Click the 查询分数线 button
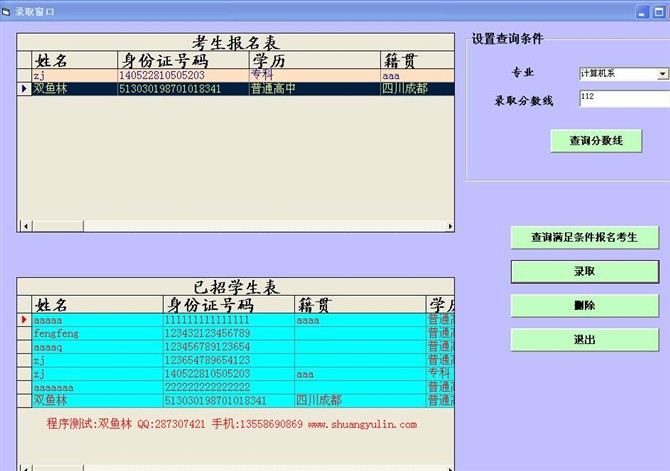Viewport: 670px width, 471px height. (596, 141)
